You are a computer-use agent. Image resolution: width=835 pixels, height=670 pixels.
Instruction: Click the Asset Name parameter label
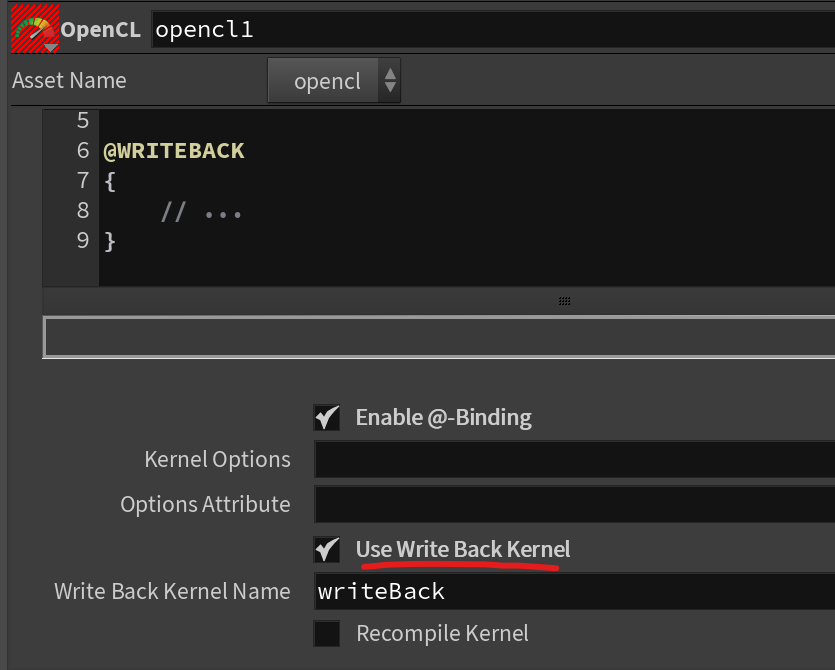tap(69, 81)
